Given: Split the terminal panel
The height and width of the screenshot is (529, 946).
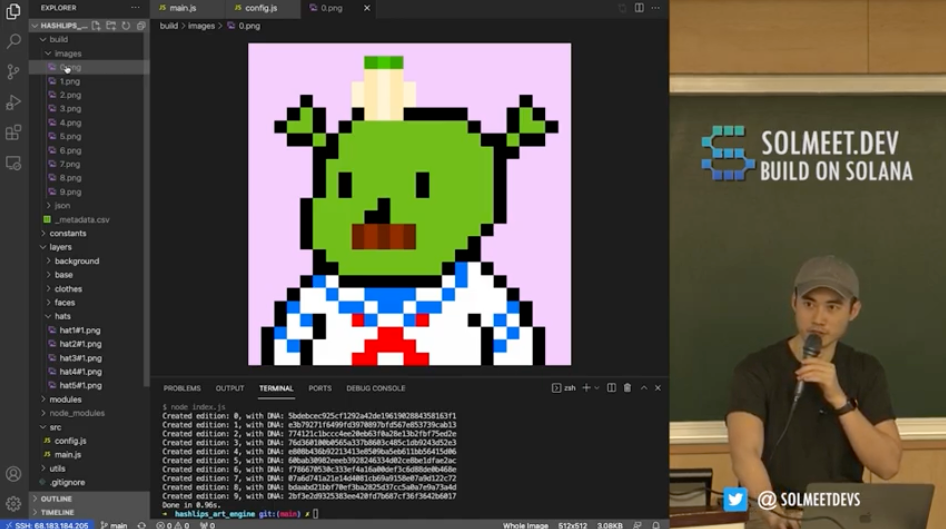Looking at the screenshot, I should [x=611, y=388].
